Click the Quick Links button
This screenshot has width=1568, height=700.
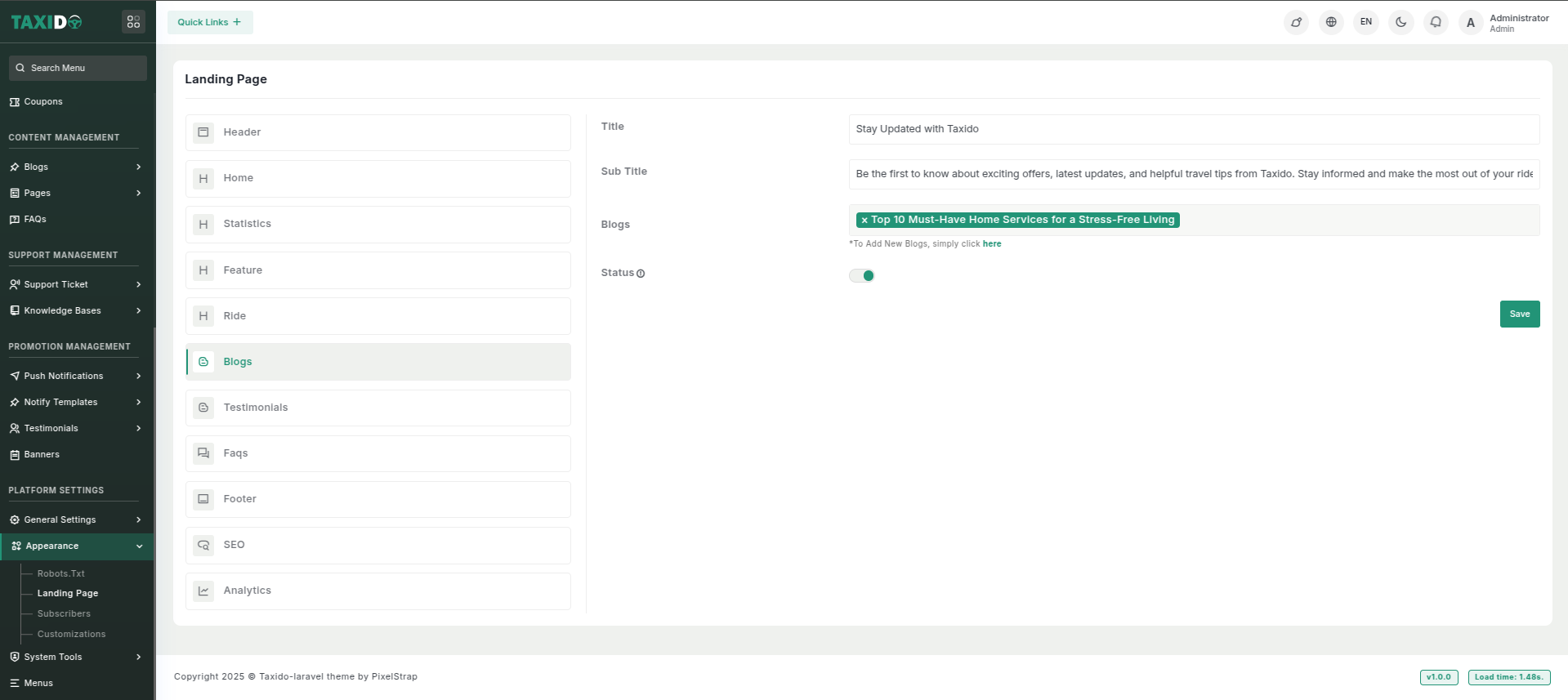coord(210,23)
